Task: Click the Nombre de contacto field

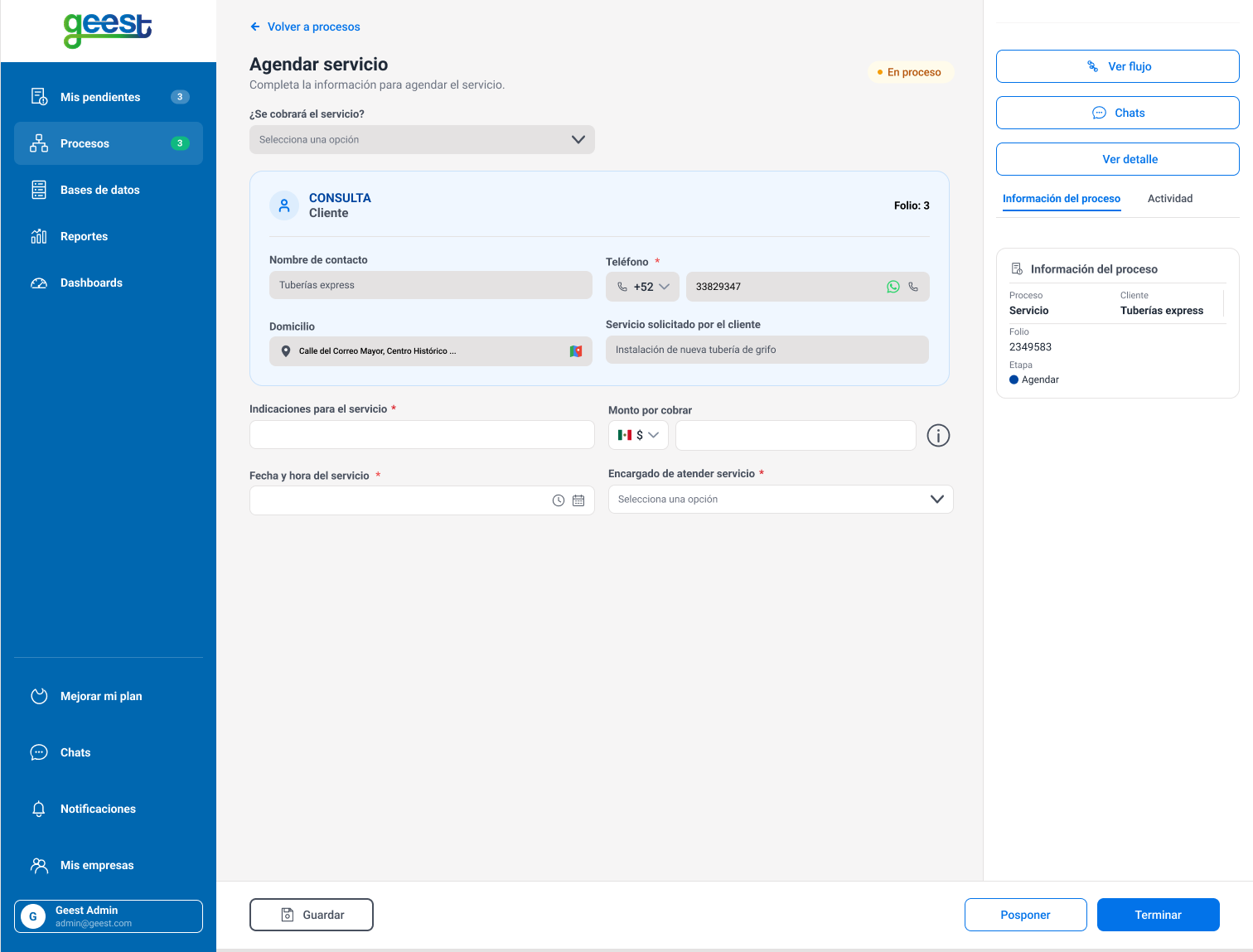Action: (431, 285)
